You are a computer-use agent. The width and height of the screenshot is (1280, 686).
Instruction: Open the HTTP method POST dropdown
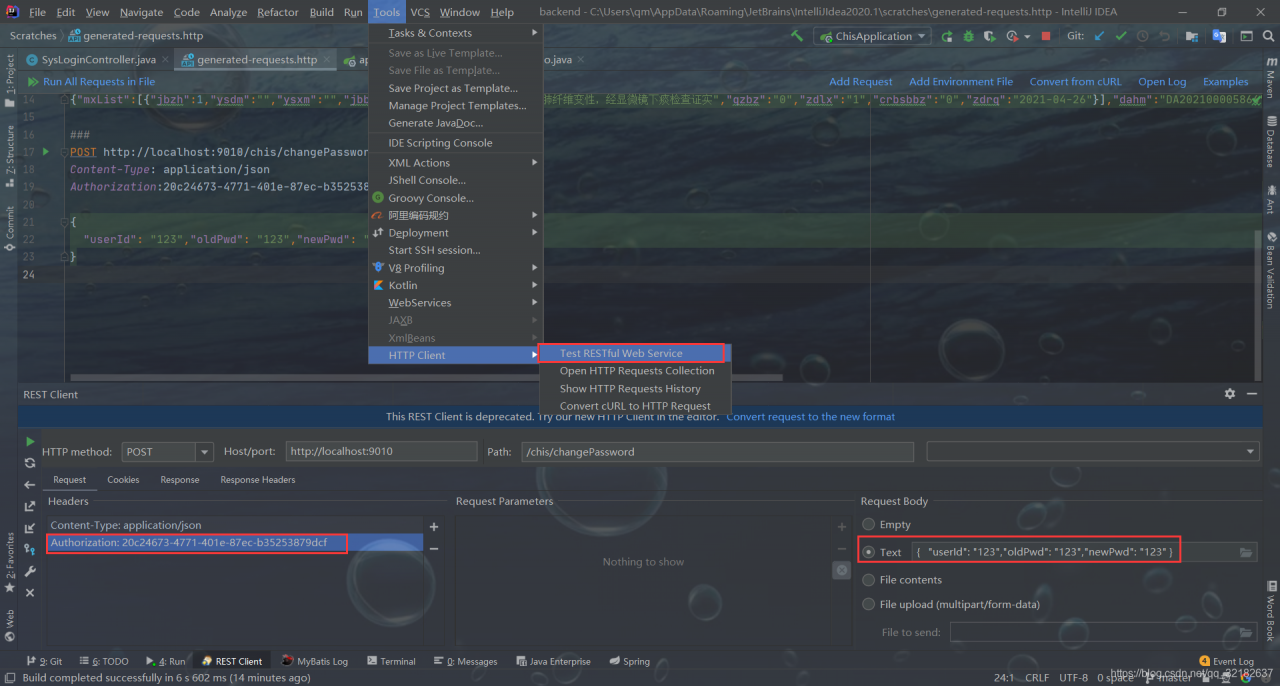(204, 452)
